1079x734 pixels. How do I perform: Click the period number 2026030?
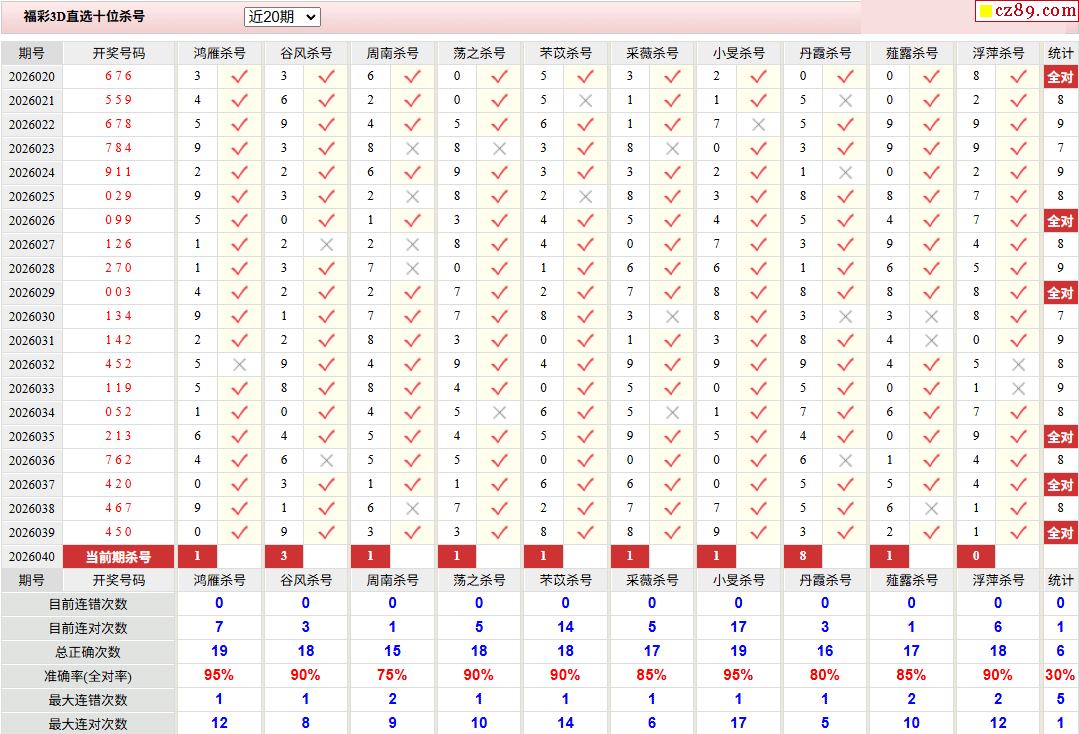click(x=32, y=316)
